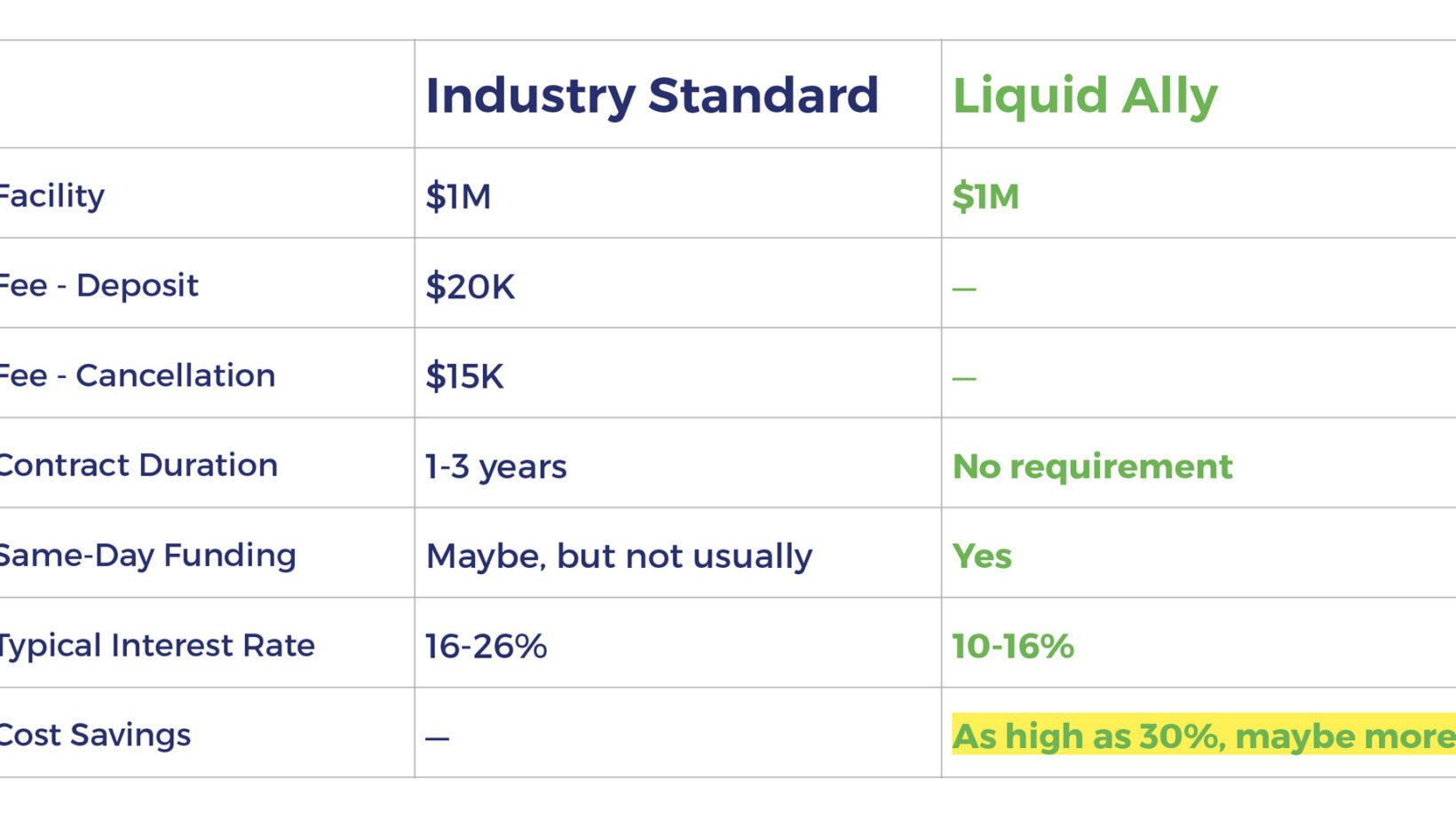This screenshot has width=1456, height=819.
Task: Click the 1-3 years cell
Action: point(495,467)
